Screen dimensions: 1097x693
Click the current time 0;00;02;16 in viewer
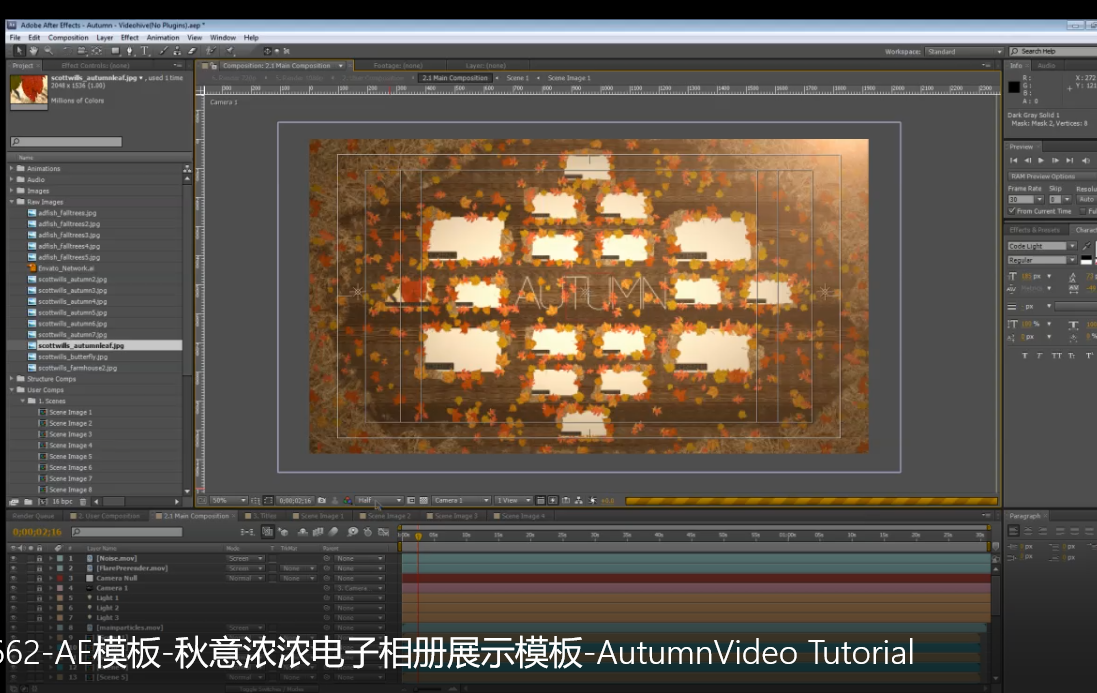[x=295, y=501]
